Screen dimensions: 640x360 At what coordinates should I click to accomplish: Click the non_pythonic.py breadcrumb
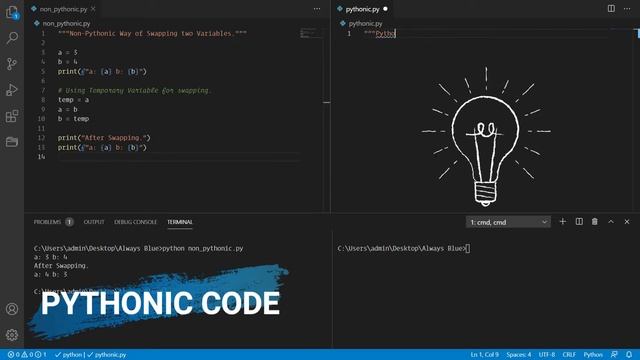click(62, 24)
